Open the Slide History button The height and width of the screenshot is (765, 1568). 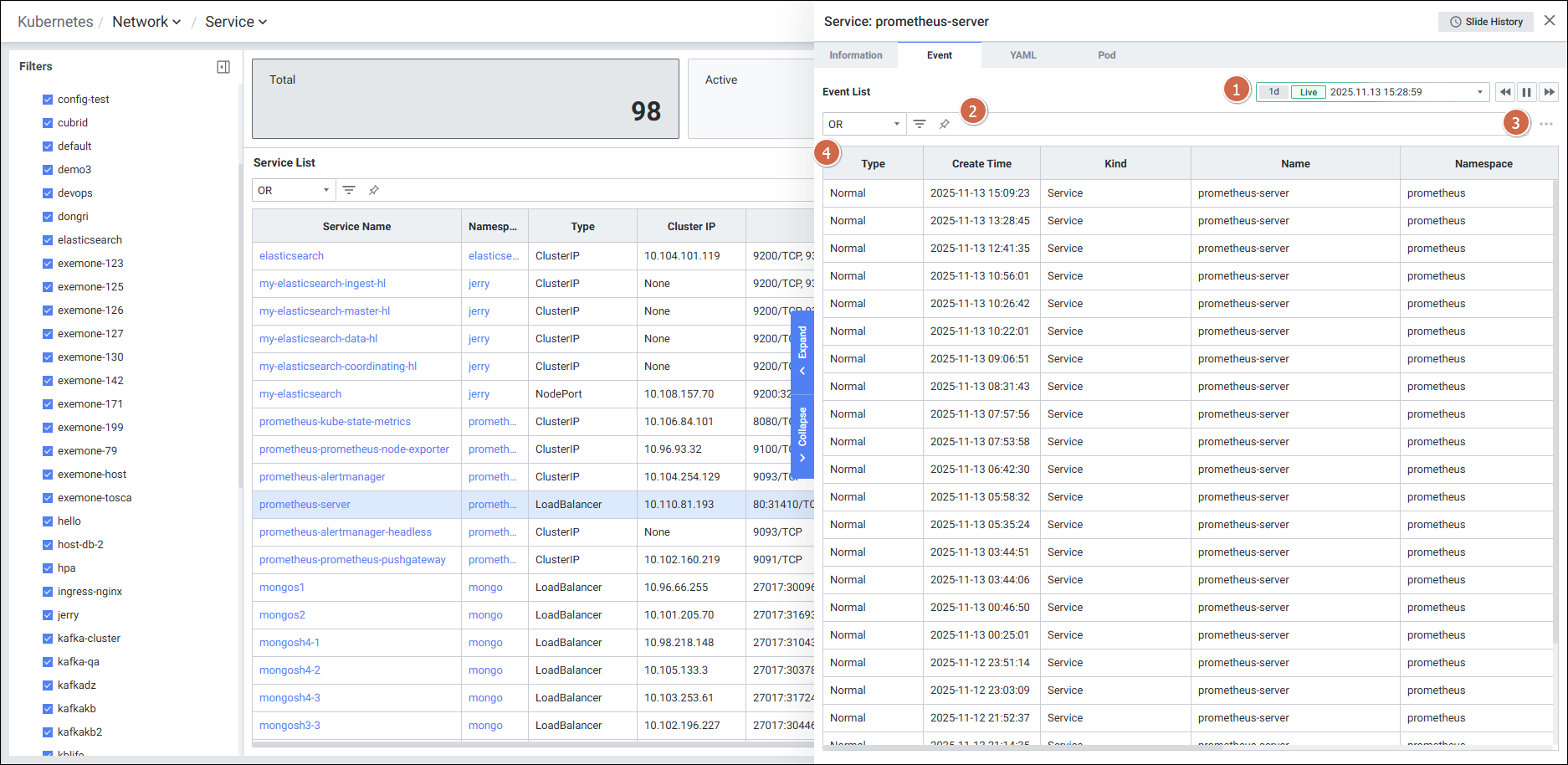click(1485, 22)
